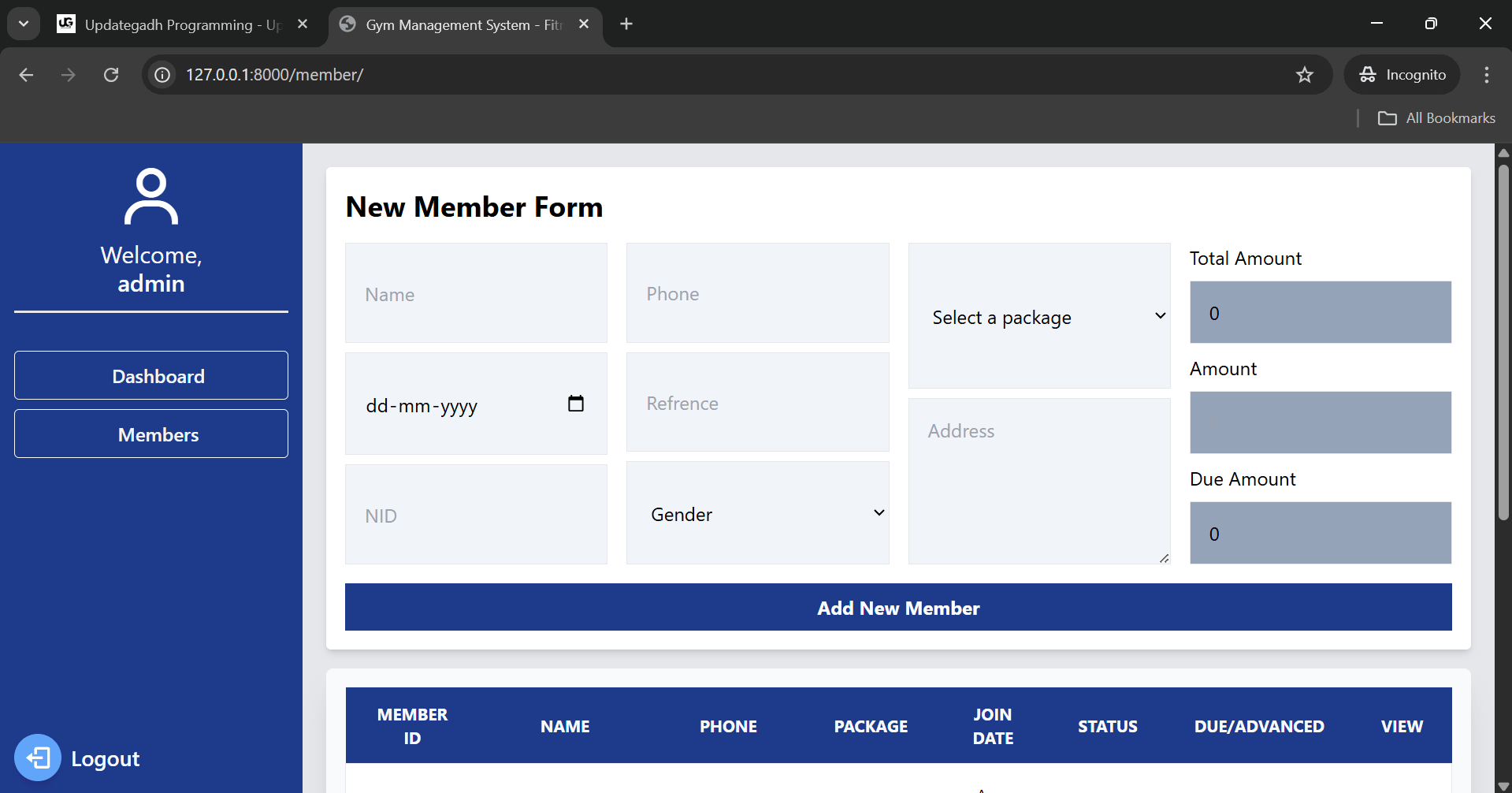Click inside the Name input field
Image resolution: width=1512 pixels, height=793 pixels.
tap(475, 293)
